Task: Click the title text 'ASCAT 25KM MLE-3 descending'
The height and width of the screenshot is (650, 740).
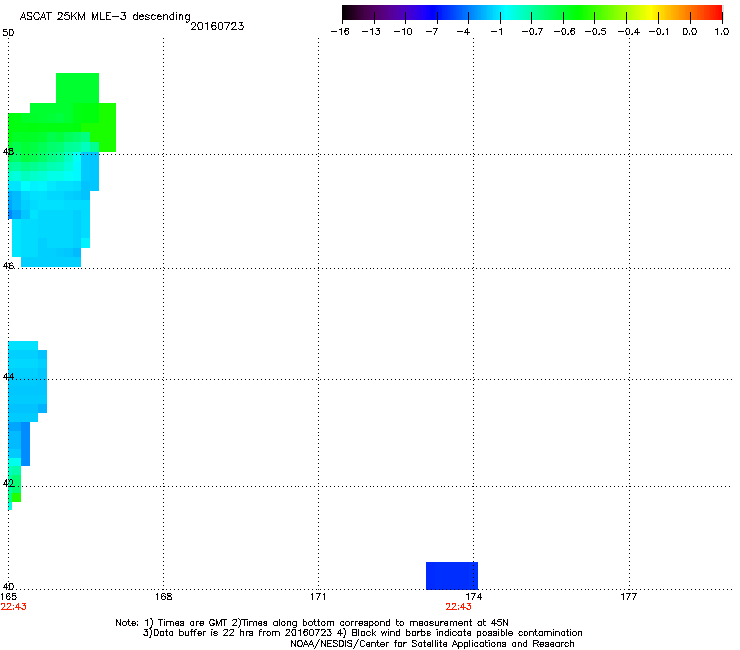Action: pyautogui.click(x=105, y=17)
